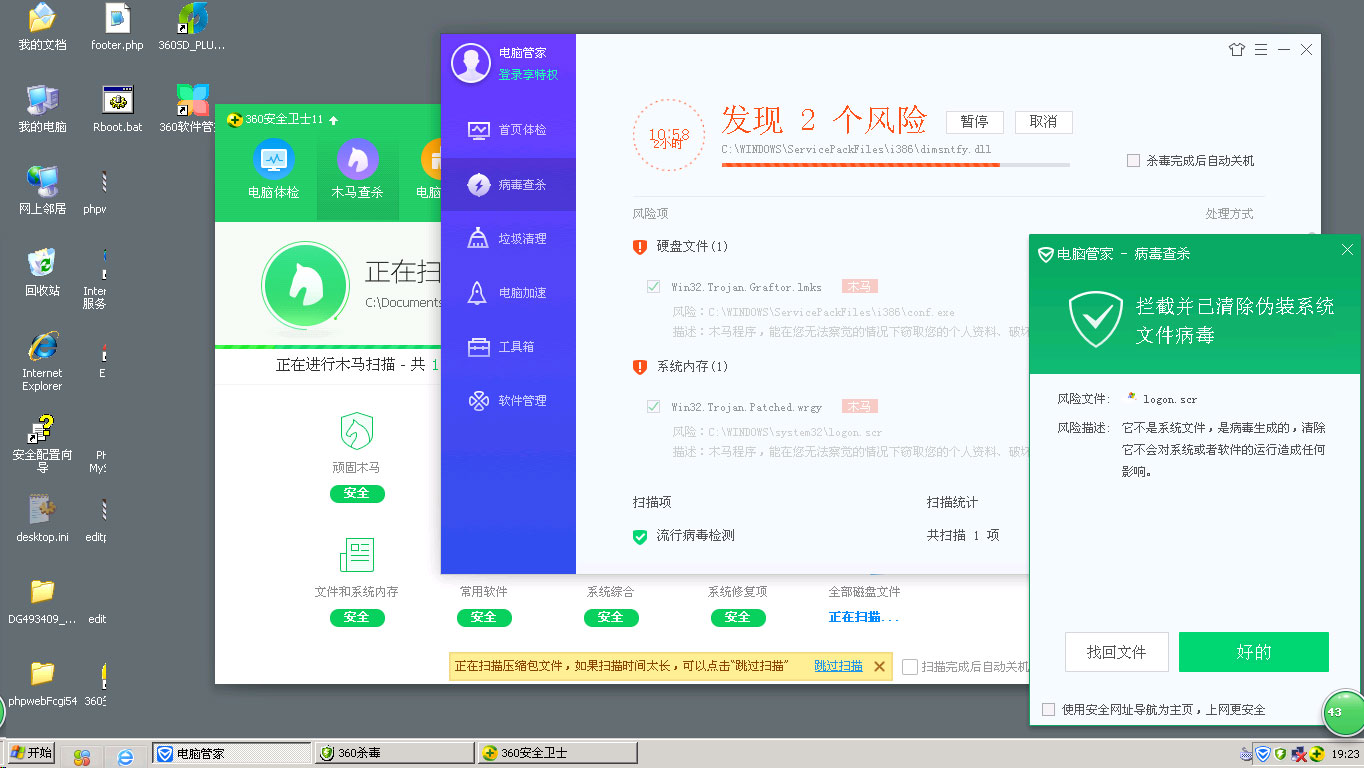Toggle 流行病毒检测 green check item
This screenshot has width=1364, height=768.
640,536
